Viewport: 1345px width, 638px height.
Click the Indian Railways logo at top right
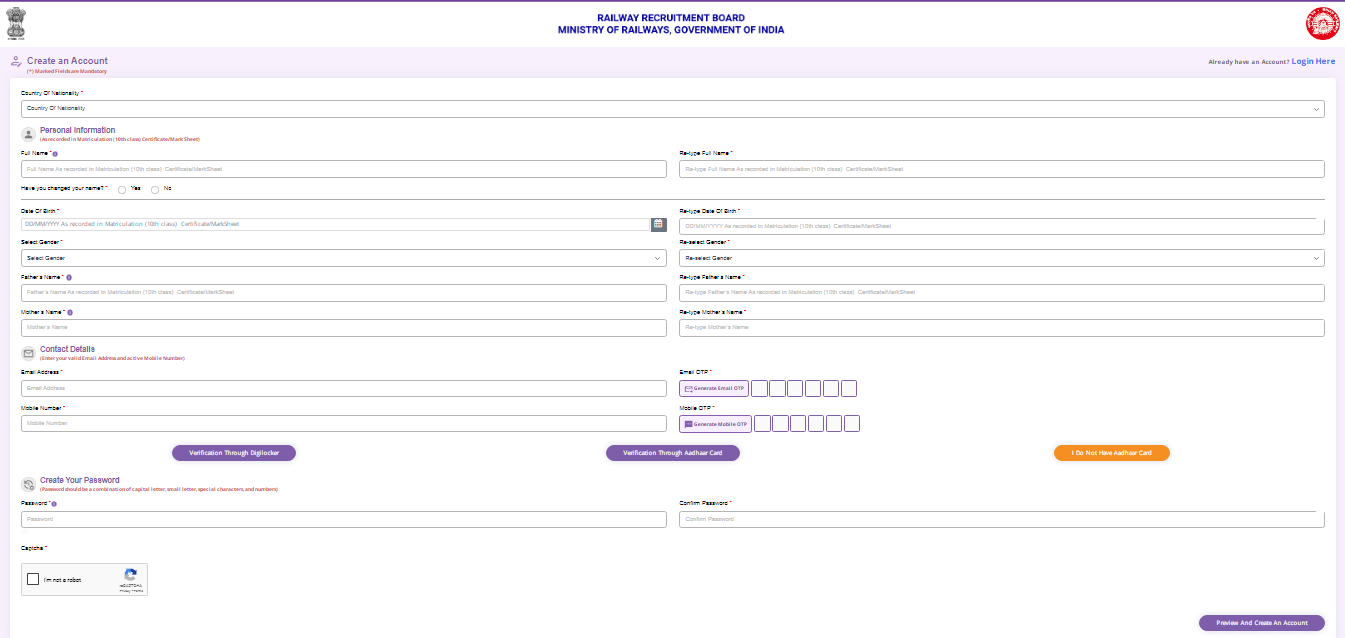point(1319,23)
